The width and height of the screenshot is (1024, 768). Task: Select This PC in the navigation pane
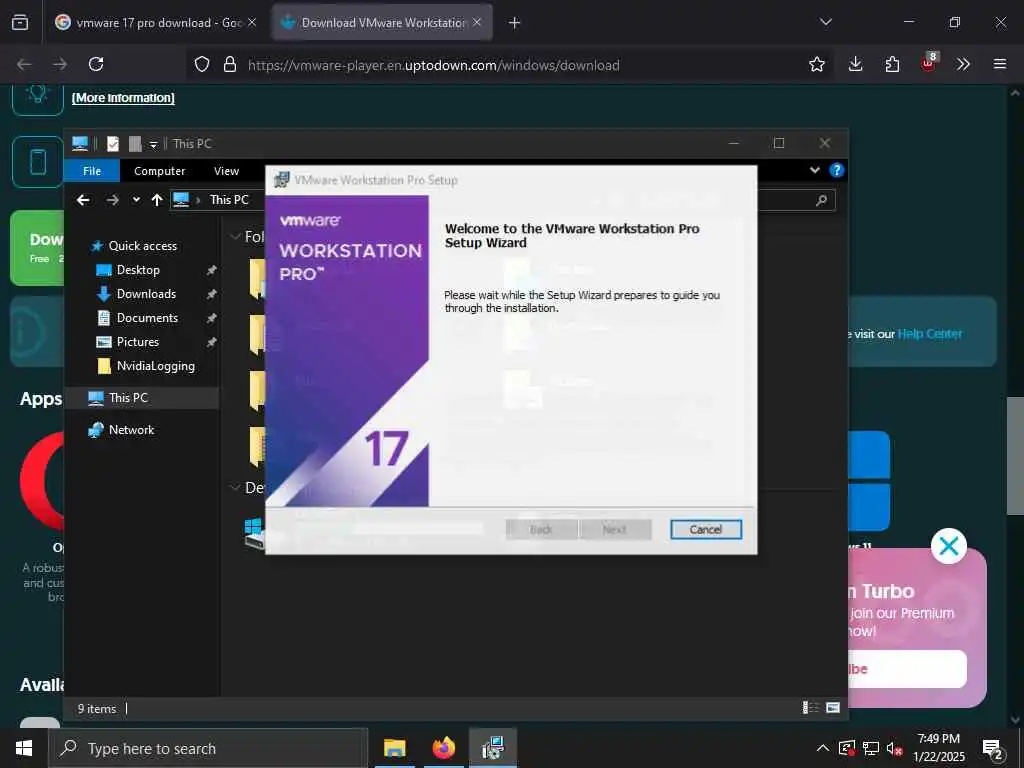129,398
